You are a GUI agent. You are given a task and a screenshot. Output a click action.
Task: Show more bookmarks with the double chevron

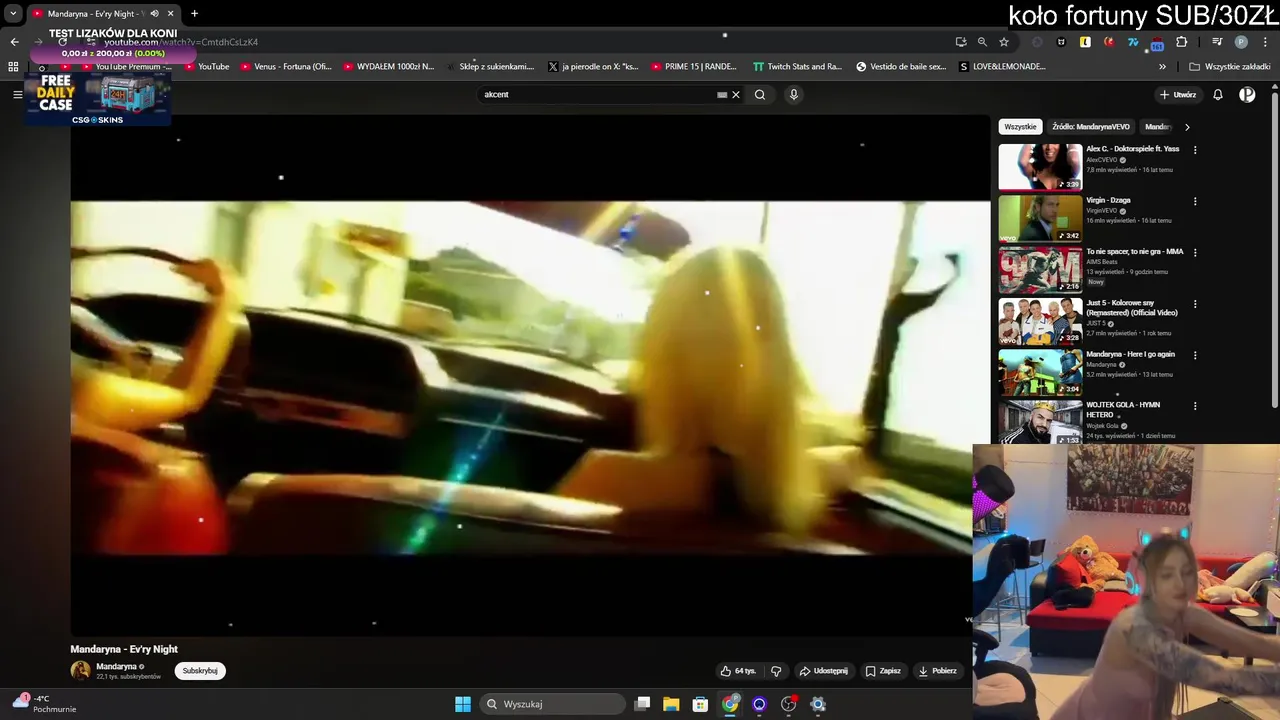point(1162,67)
